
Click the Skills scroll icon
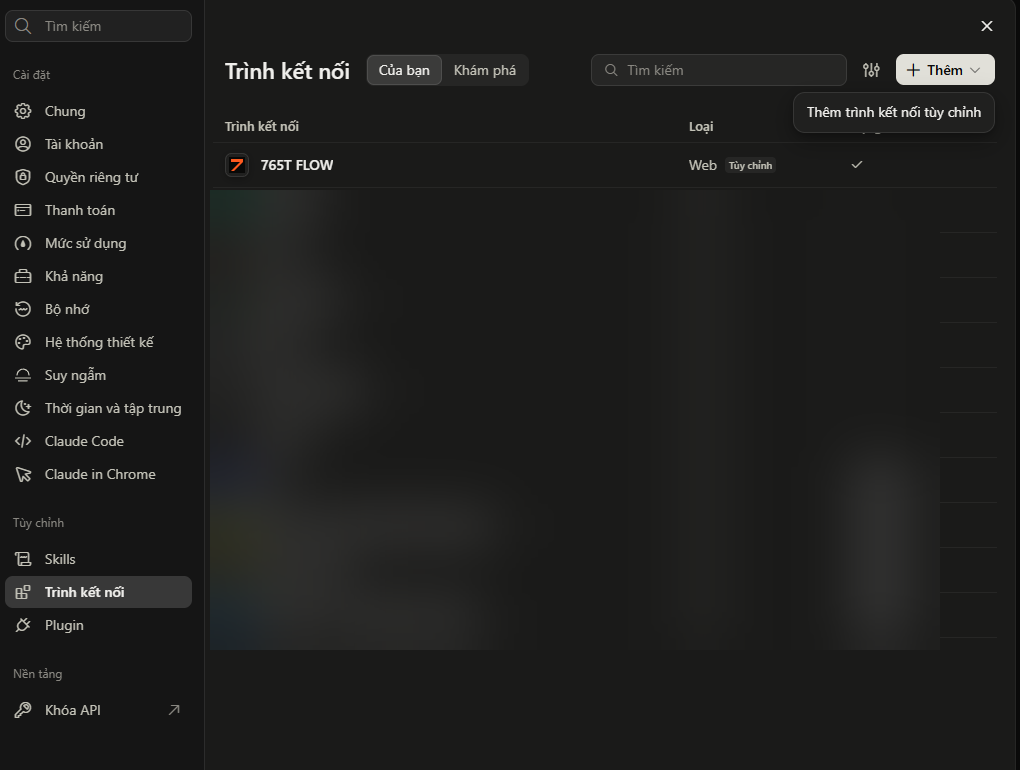(23, 559)
